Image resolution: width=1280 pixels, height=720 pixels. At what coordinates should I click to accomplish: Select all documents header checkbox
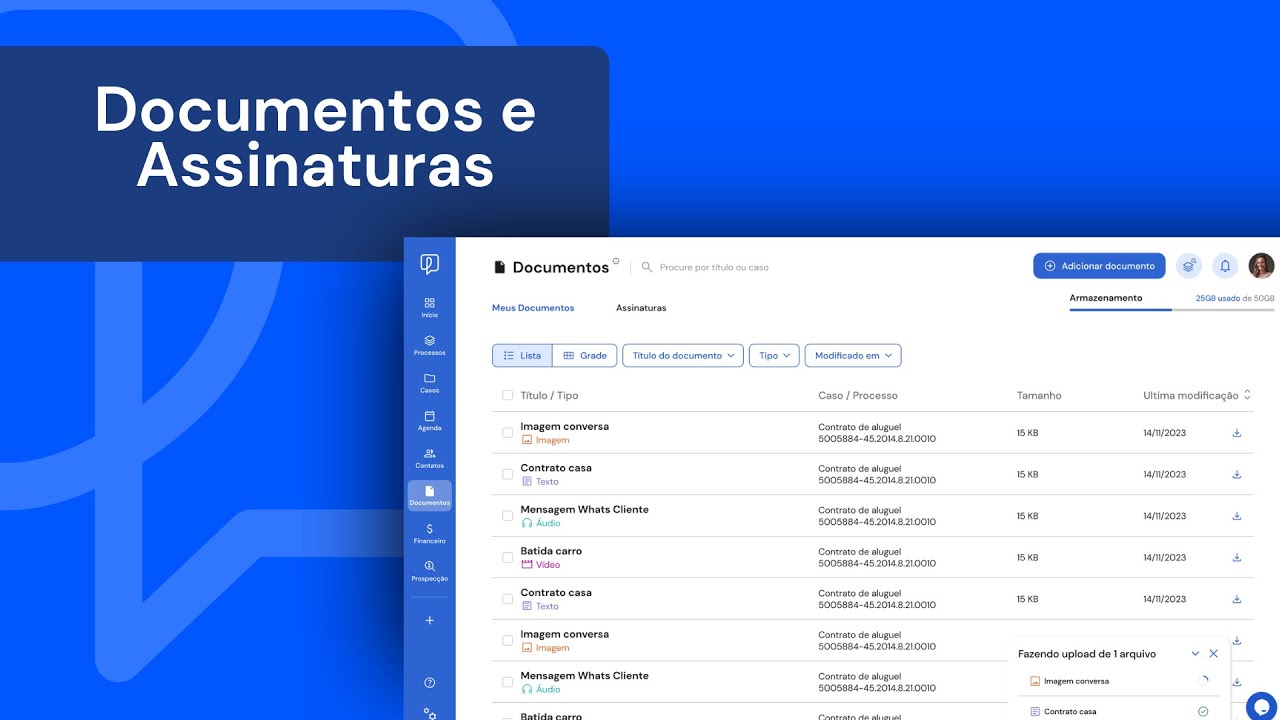(x=508, y=395)
